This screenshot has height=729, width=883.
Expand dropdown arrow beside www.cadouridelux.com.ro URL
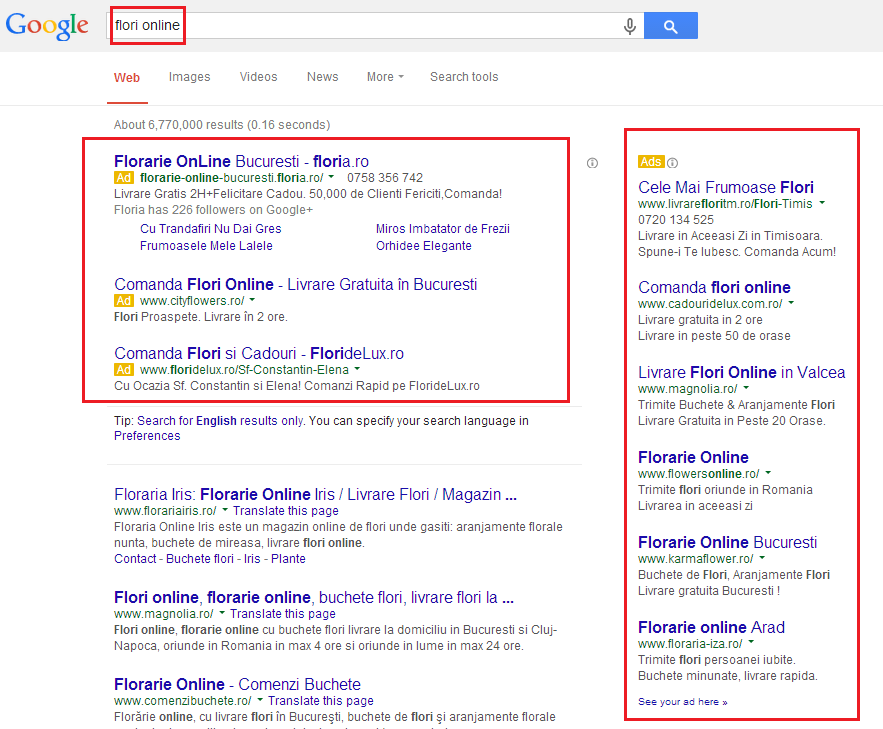(x=791, y=303)
